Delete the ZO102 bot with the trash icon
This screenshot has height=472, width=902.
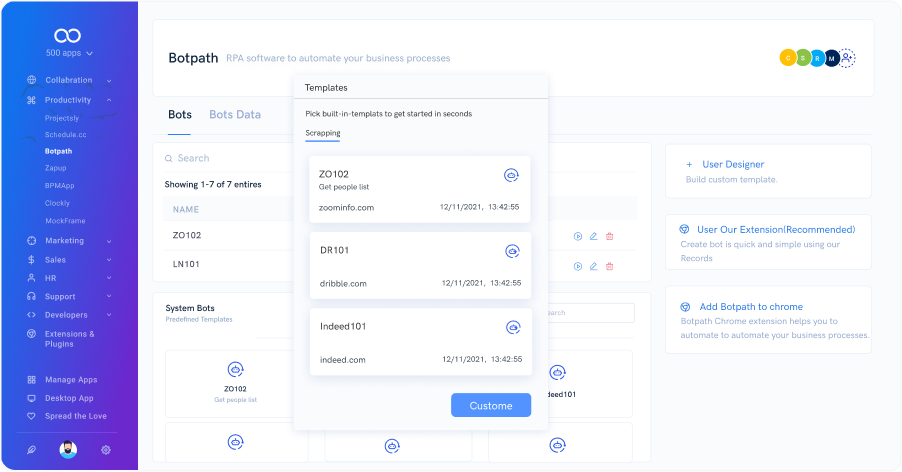point(609,236)
